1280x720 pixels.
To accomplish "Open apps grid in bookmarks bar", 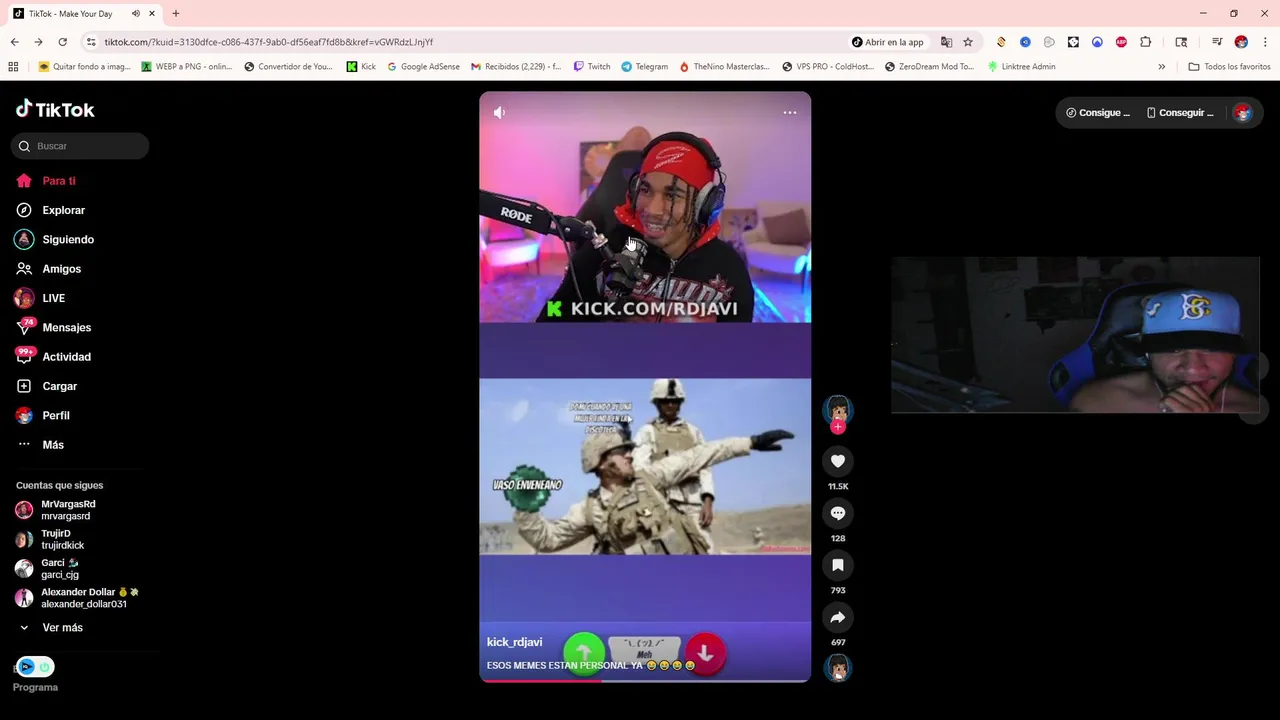I will [13, 67].
